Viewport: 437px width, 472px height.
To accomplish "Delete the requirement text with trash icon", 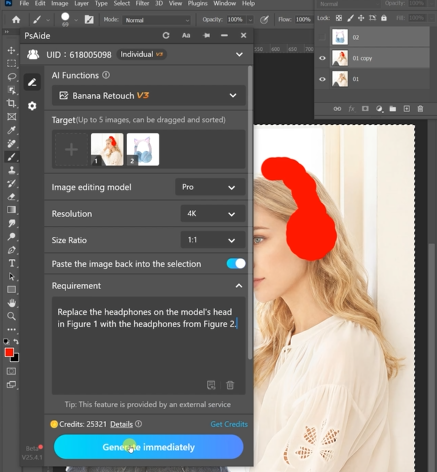I will [x=230, y=385].
